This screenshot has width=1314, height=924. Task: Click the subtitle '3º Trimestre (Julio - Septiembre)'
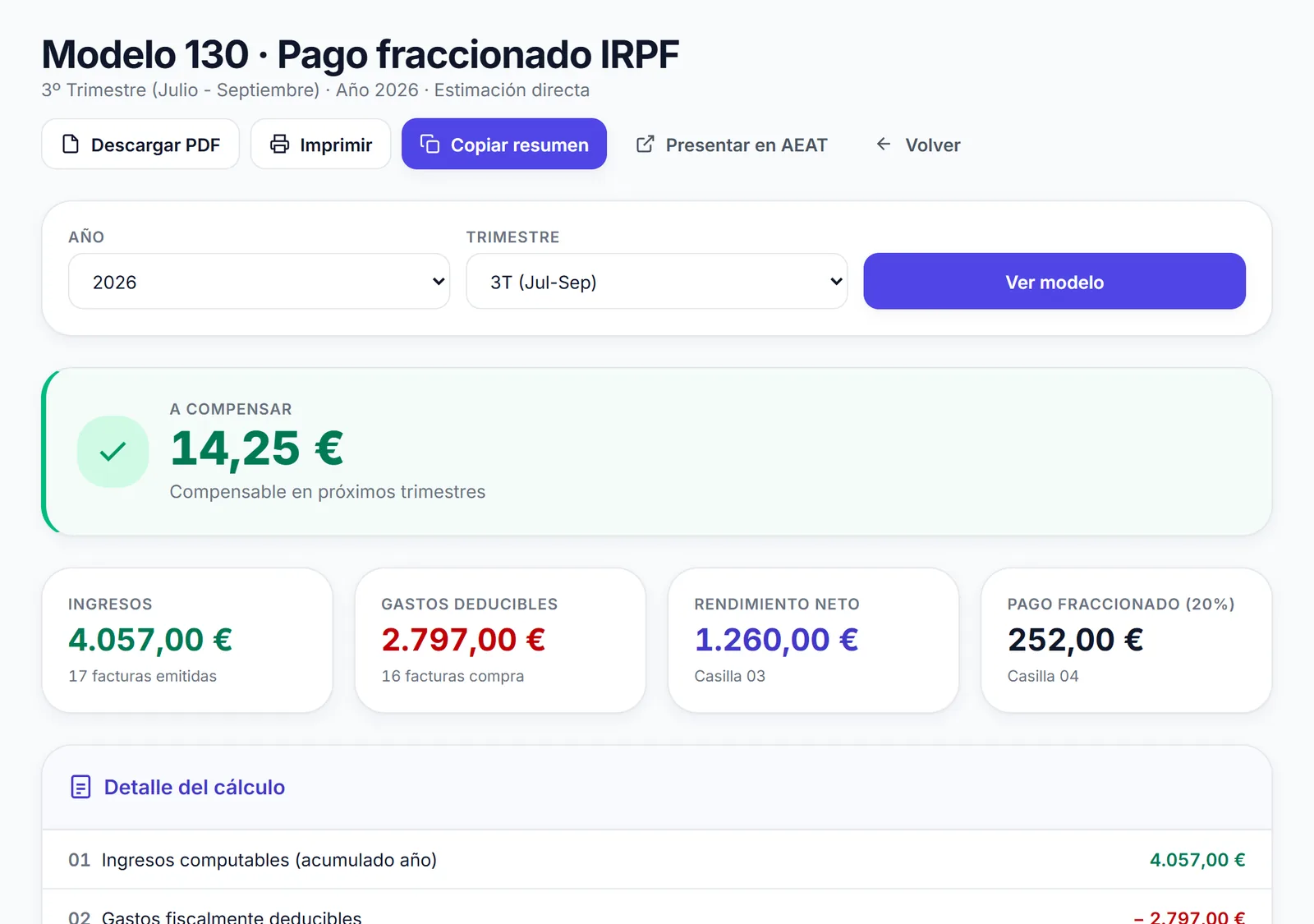click(181, 90)
